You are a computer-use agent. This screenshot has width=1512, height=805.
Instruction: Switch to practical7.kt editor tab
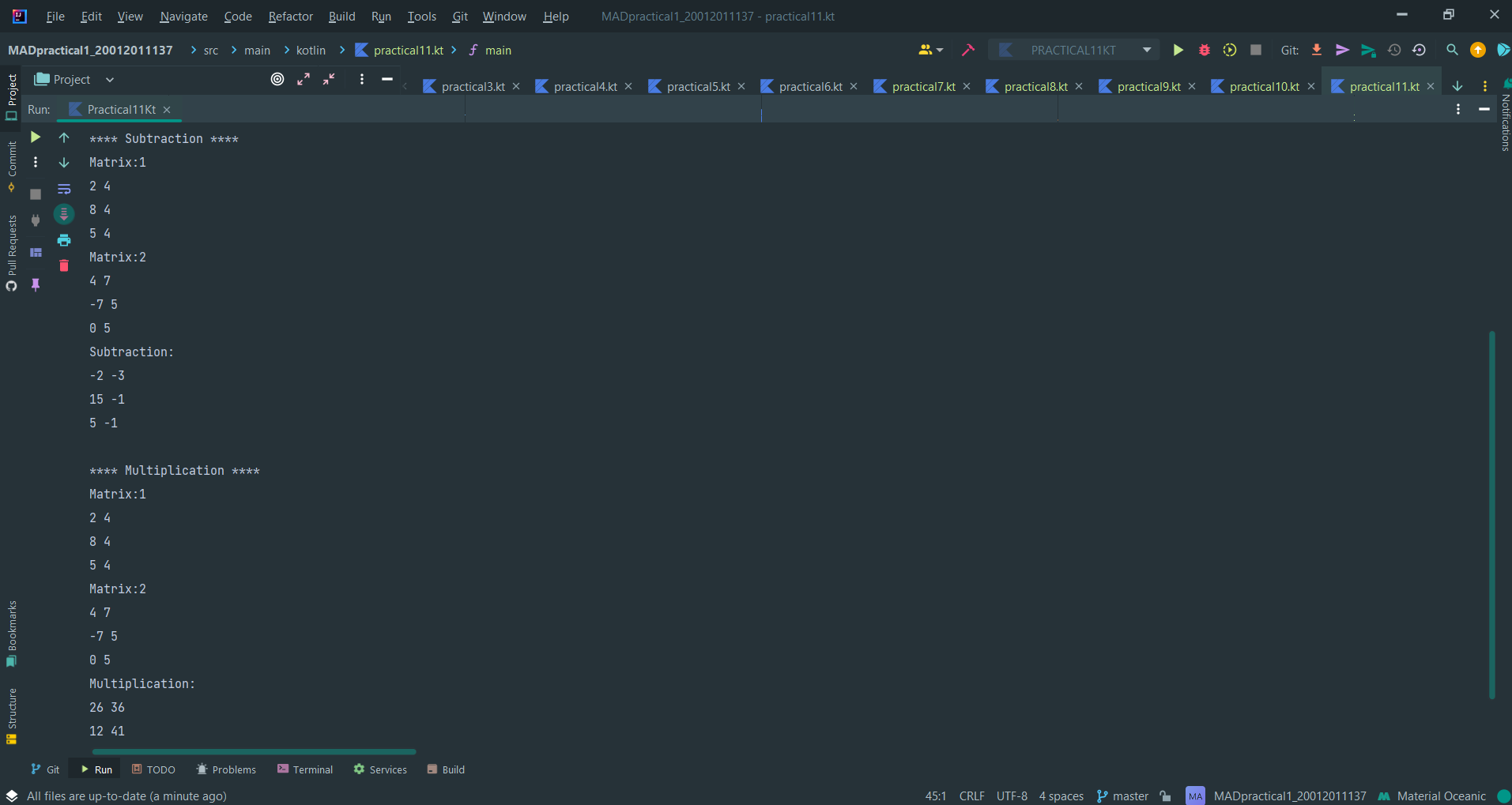(x=923, y=86)
